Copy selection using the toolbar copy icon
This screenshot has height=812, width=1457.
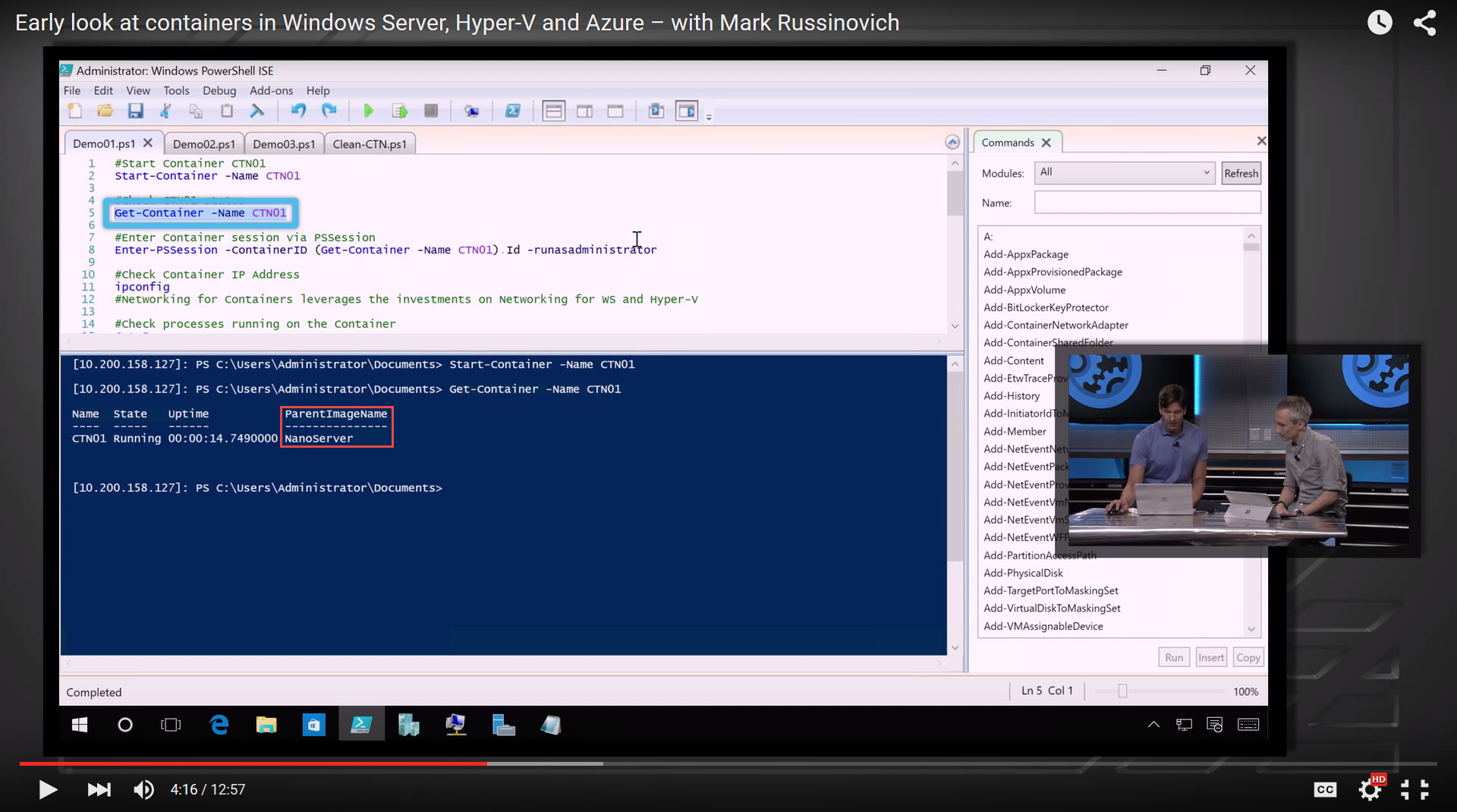pyautogui.click(x=196, y=112)
